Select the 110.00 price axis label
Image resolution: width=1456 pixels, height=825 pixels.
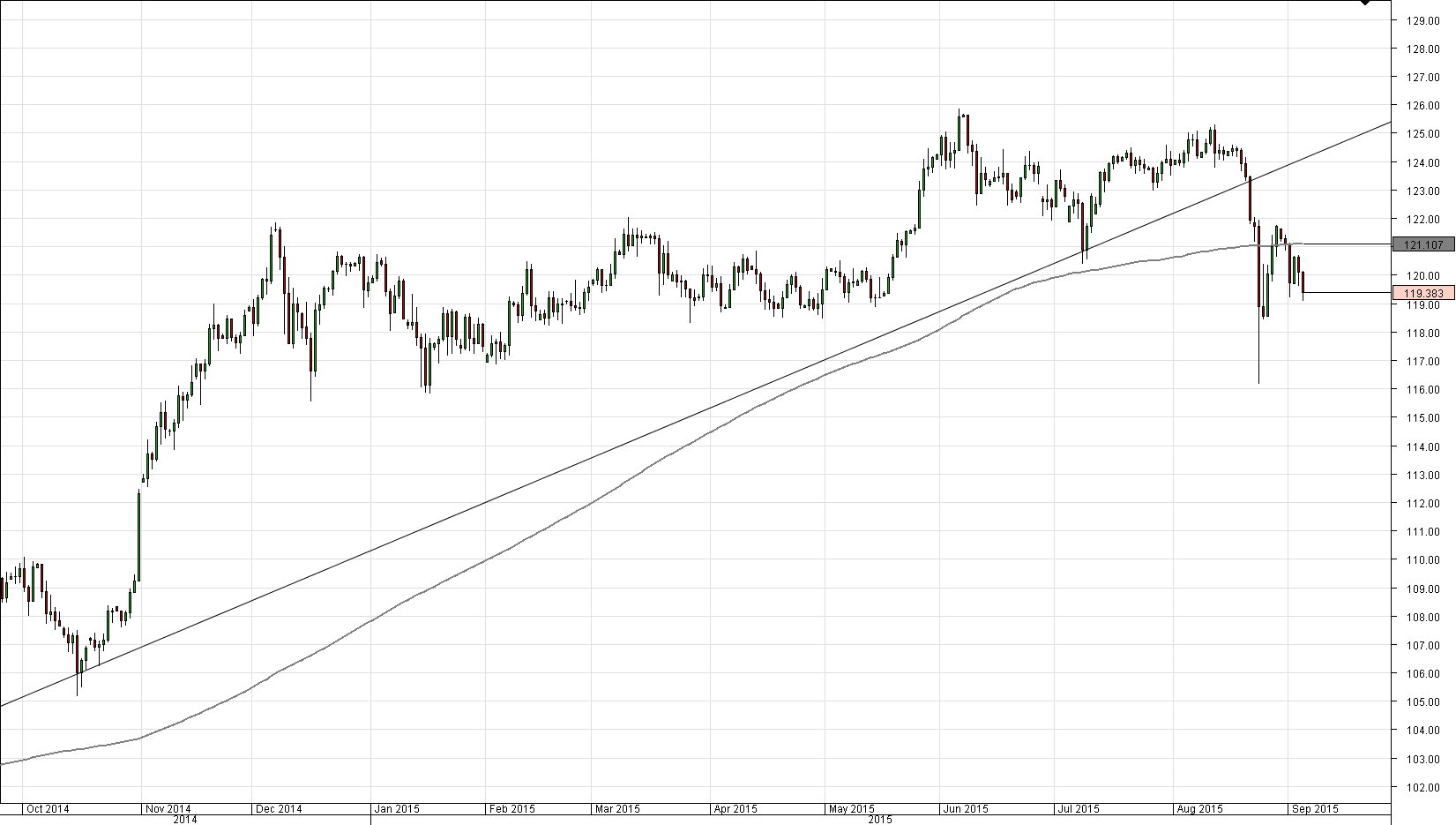(1424, 559)
